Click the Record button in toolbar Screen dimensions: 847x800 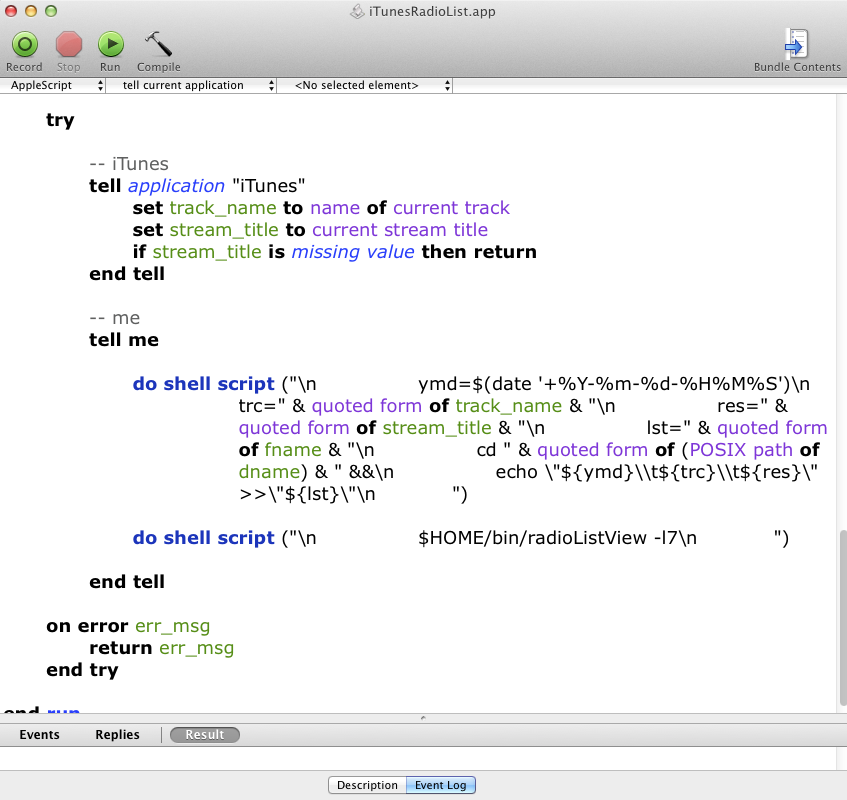(24, 46)
